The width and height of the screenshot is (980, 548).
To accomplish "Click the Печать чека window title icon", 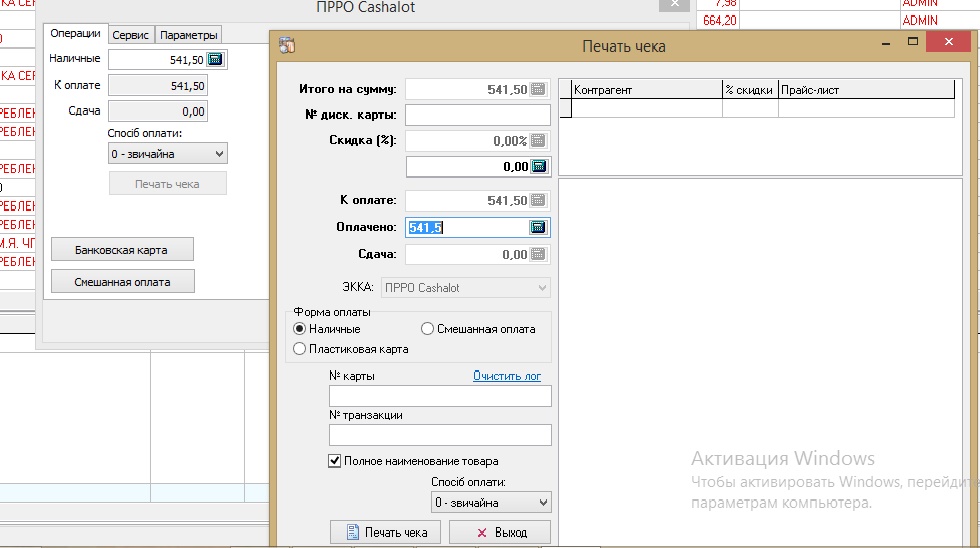I will pos(287,45).
